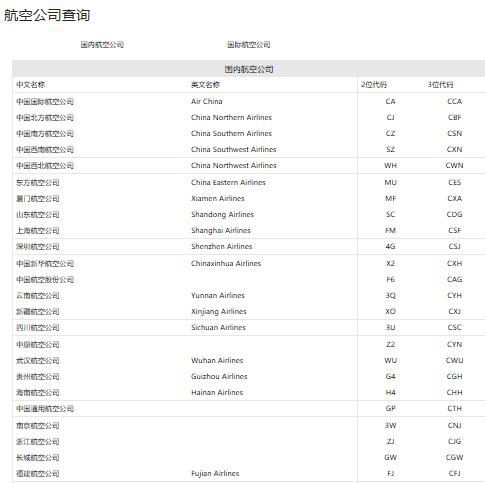
Task: Click the F6 code cell
Action: pos(390,279)
